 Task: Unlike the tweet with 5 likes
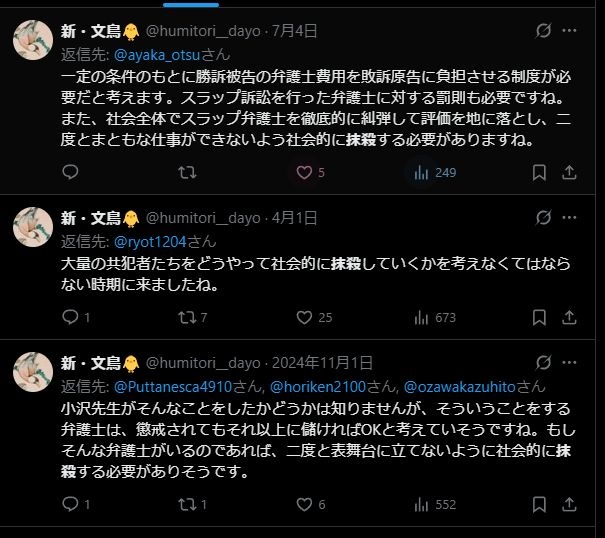[x=303, y=172]
